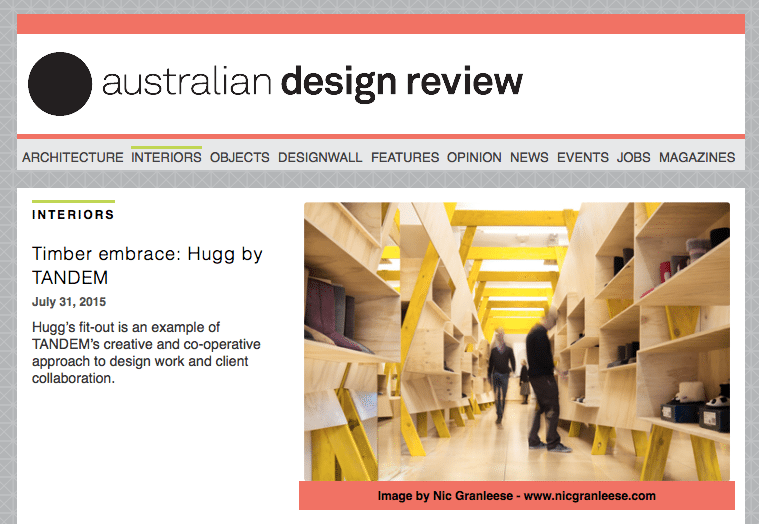Visit the News section
This screenshot has height=524, width=759.
coord(529,157)
